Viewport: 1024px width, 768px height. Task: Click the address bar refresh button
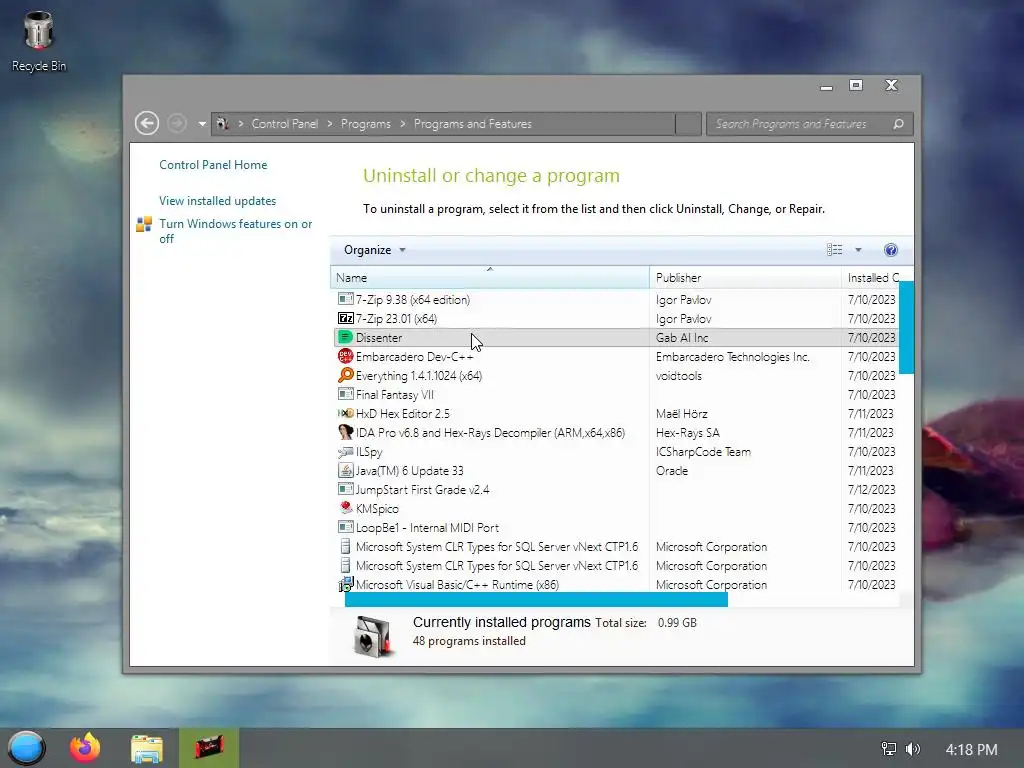point(688,124)
